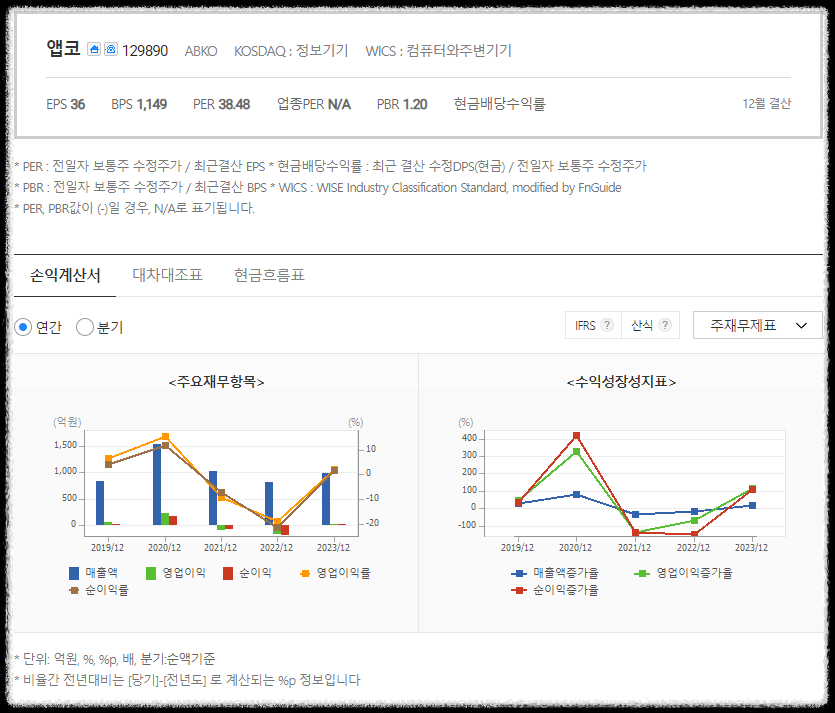Select the 연간 radio button
The image size is (835, 713).
23,327
